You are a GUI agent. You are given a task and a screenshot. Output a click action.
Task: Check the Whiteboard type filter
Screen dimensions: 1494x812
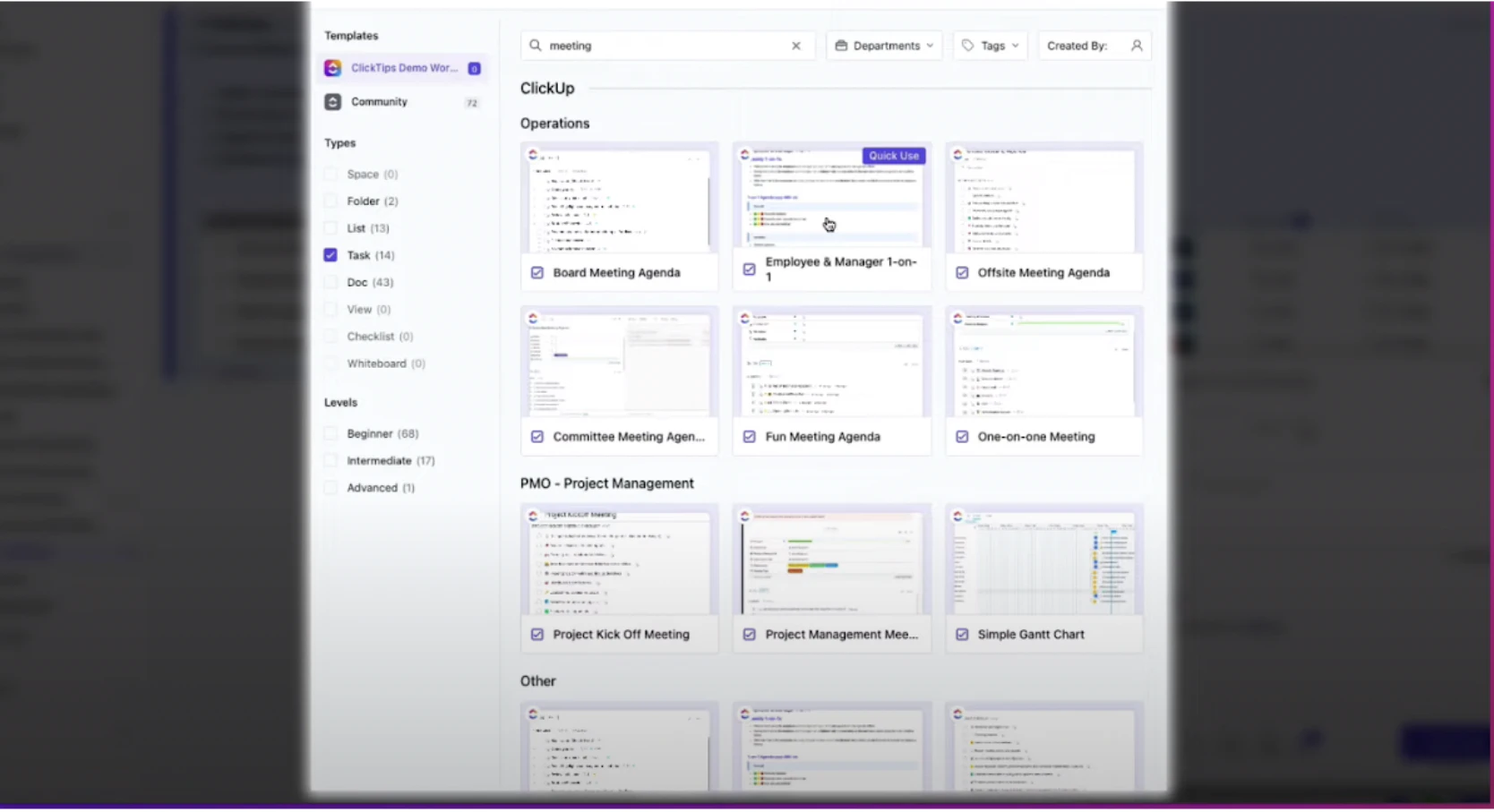pos(331,363)
